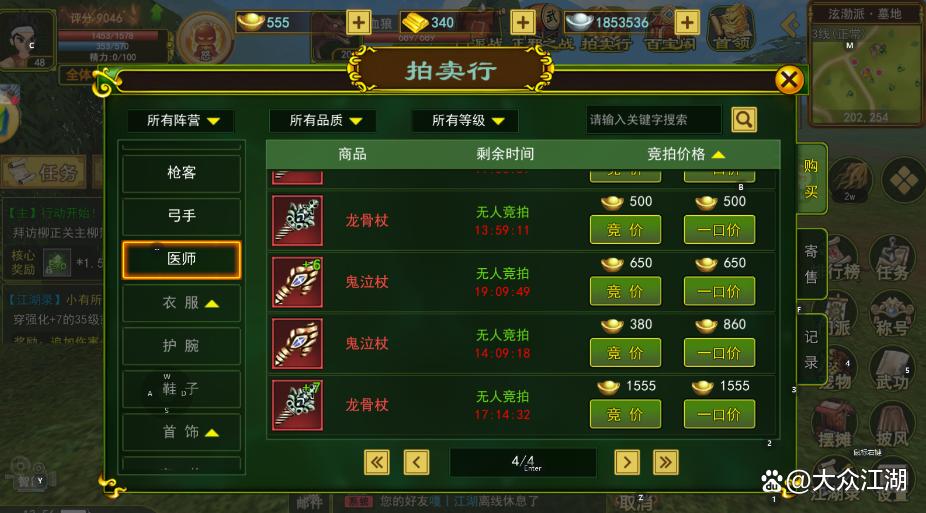Go to the next page arrow
The height and width of the screenshot is (513, 926).
[x=627, y=462]
